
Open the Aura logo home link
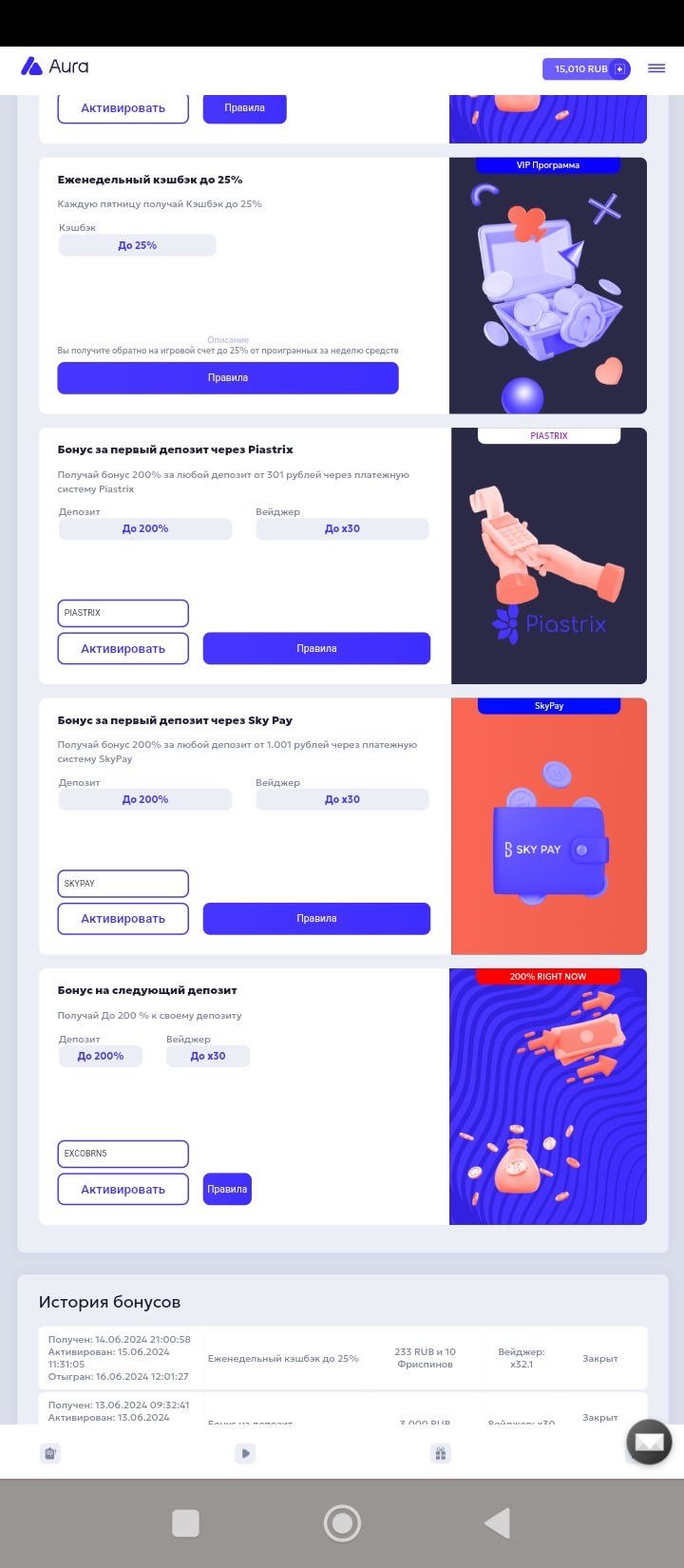coord(55,67)
